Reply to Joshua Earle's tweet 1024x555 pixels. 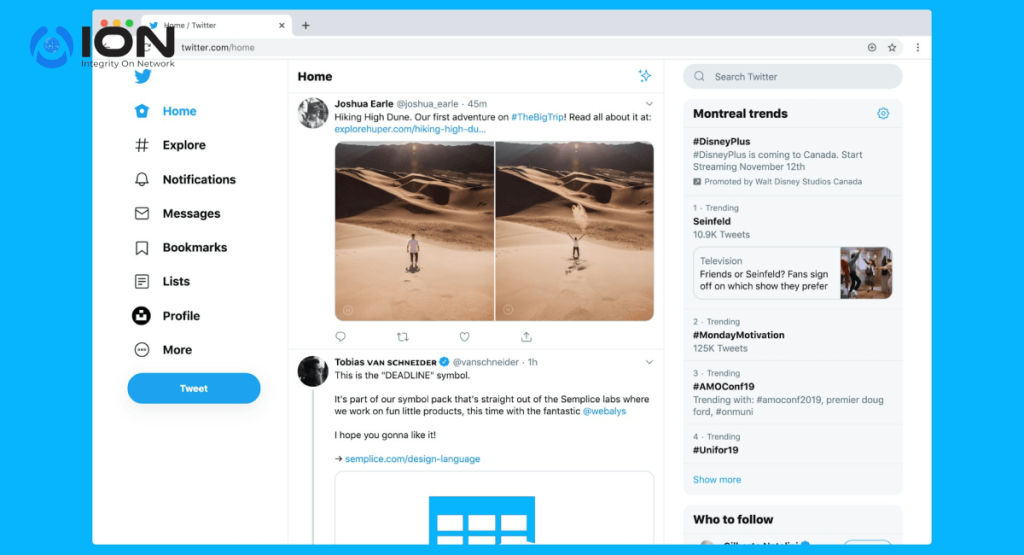[341, 337]
